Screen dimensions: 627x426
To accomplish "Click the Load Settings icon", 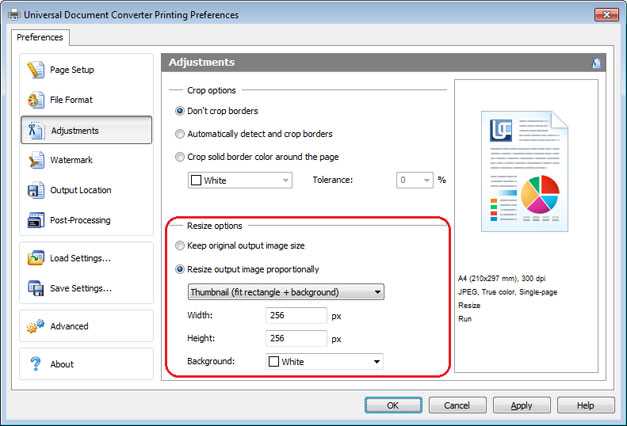I will (36, 258).
